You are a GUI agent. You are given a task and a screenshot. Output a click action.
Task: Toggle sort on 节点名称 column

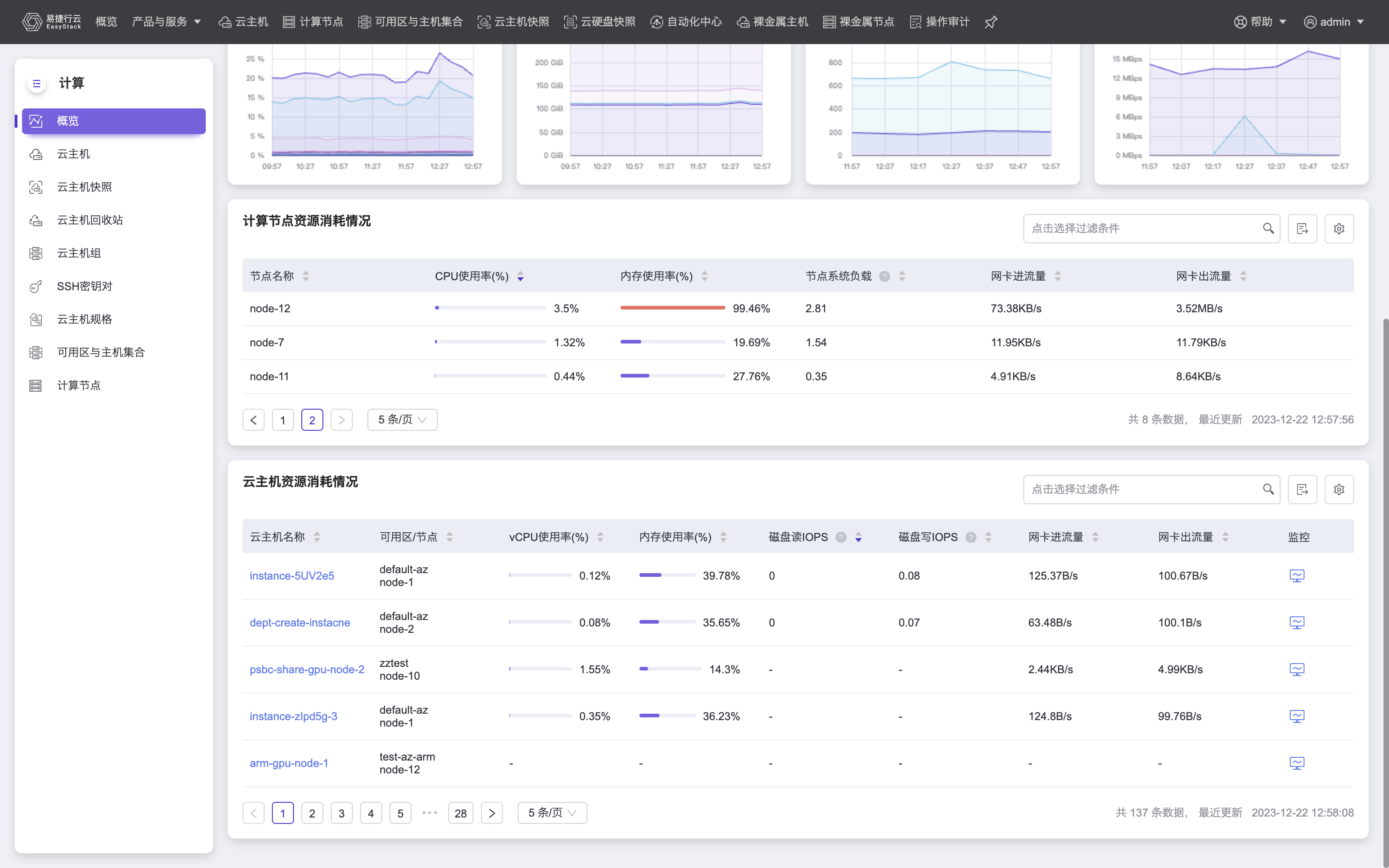click(306, 276)
